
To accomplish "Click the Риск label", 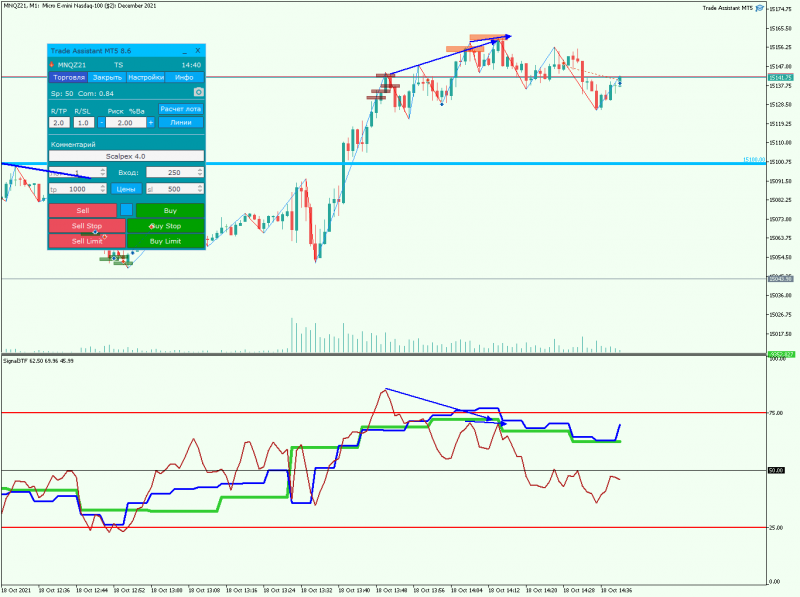I will (116, 111).
